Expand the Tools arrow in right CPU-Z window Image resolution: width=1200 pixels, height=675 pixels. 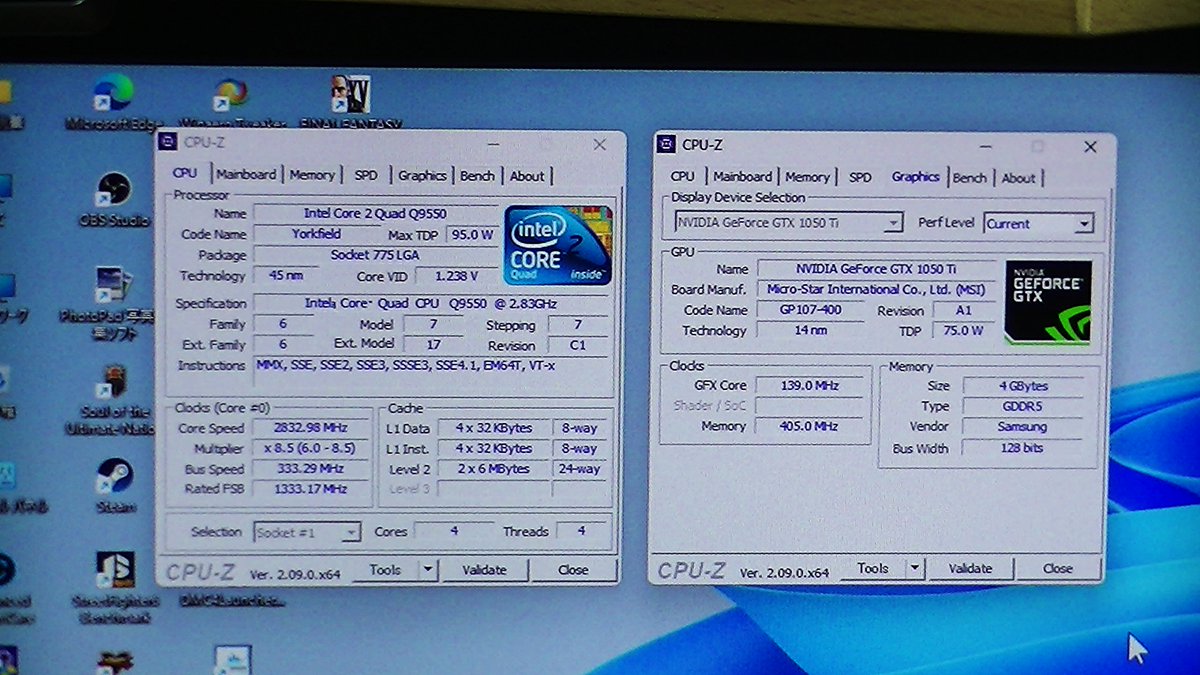pyautogui.click(x=915, y=568)
